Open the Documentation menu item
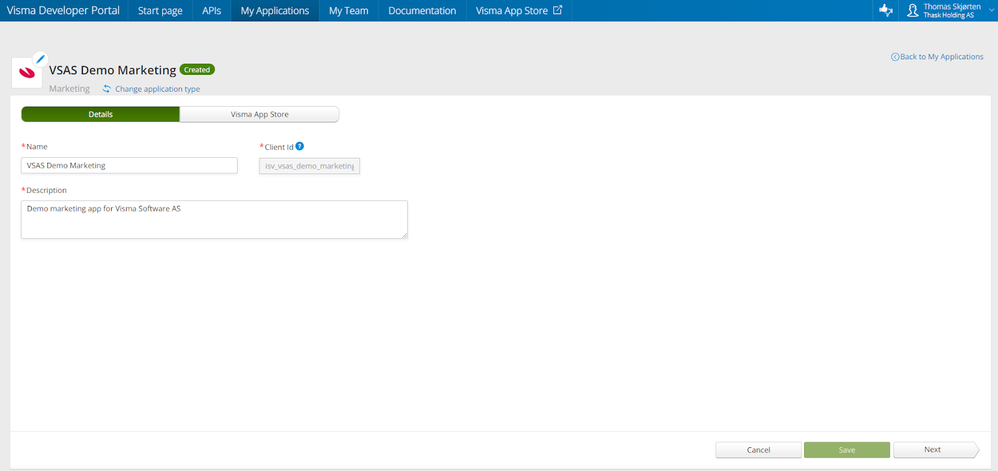 point(422,11)
